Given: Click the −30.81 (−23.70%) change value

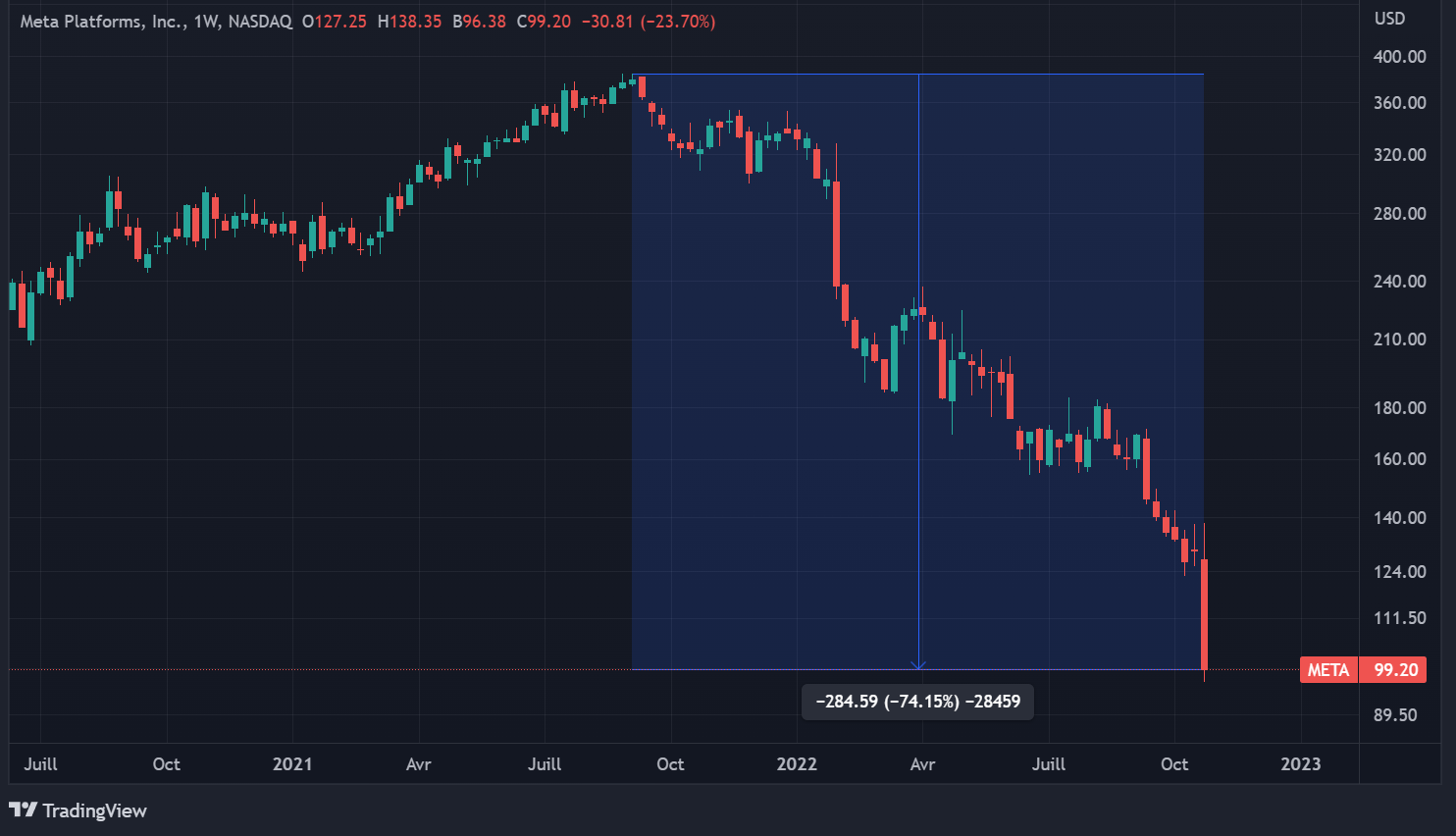Looking at the screenshot, I should 649,22.
